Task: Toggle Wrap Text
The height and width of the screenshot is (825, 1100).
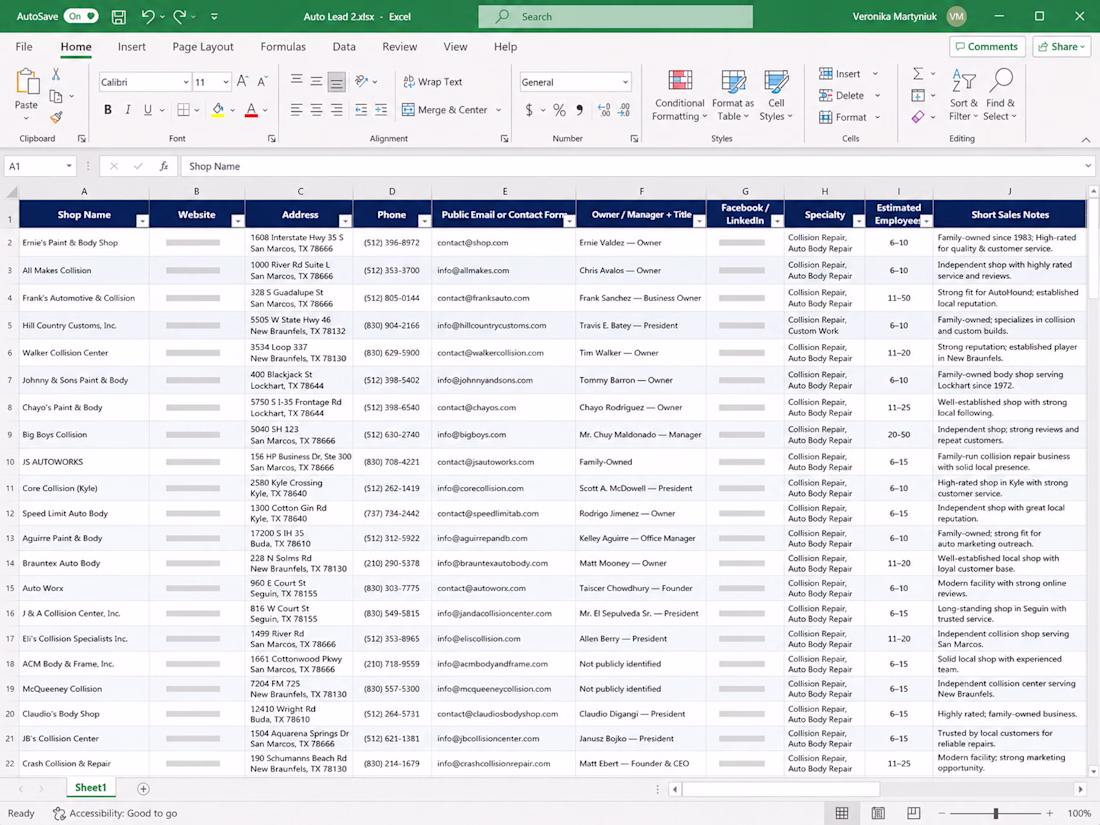Action: [433, 81]
